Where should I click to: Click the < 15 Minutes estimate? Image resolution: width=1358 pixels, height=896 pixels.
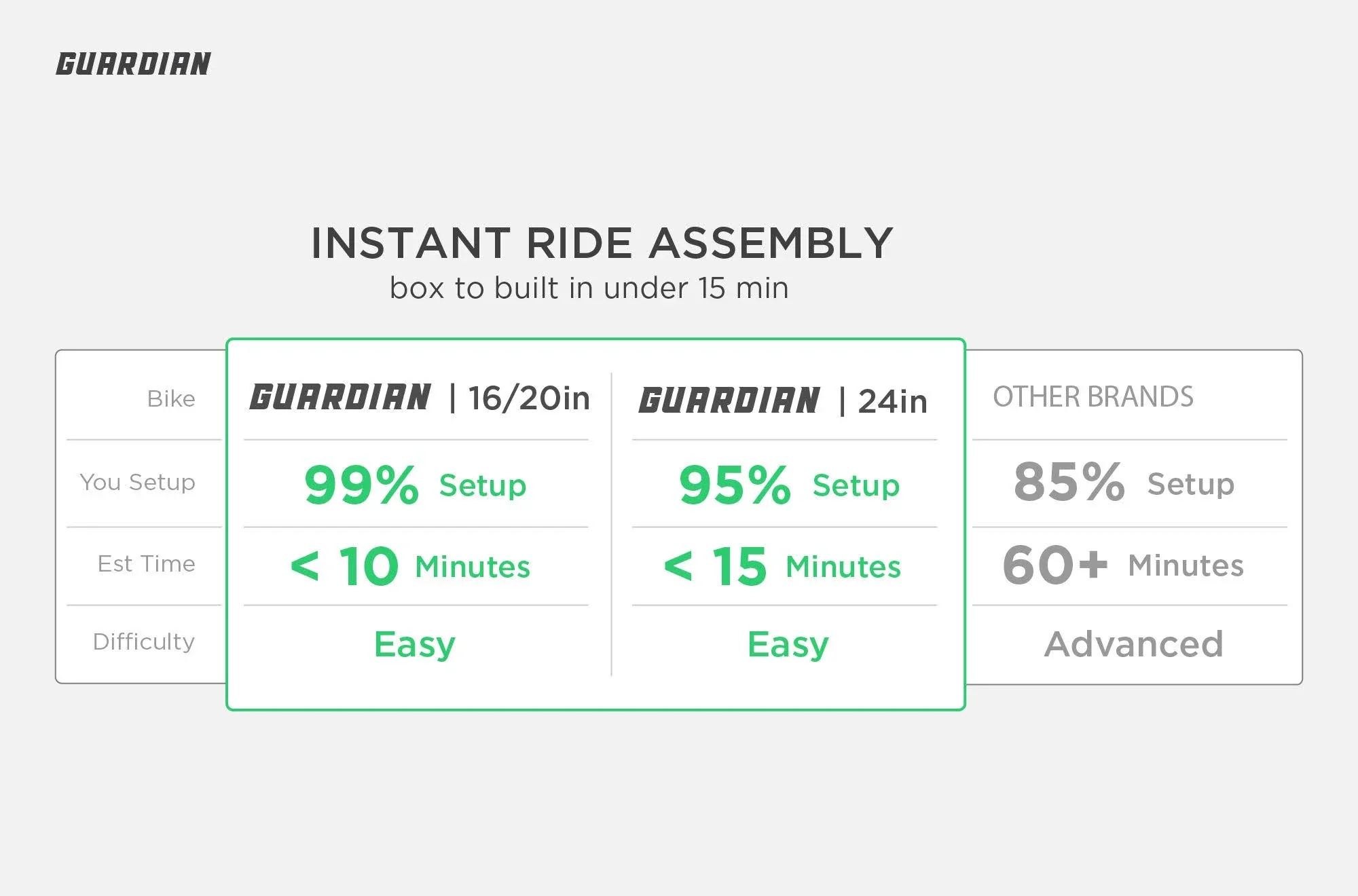[x=782, y=565]
